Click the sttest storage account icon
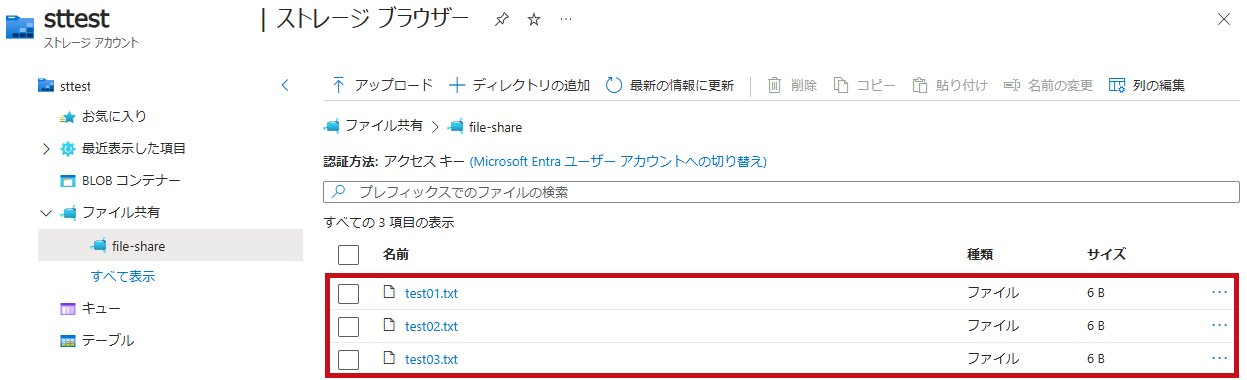Screen dimensions: 1247x380 (19, 26)
